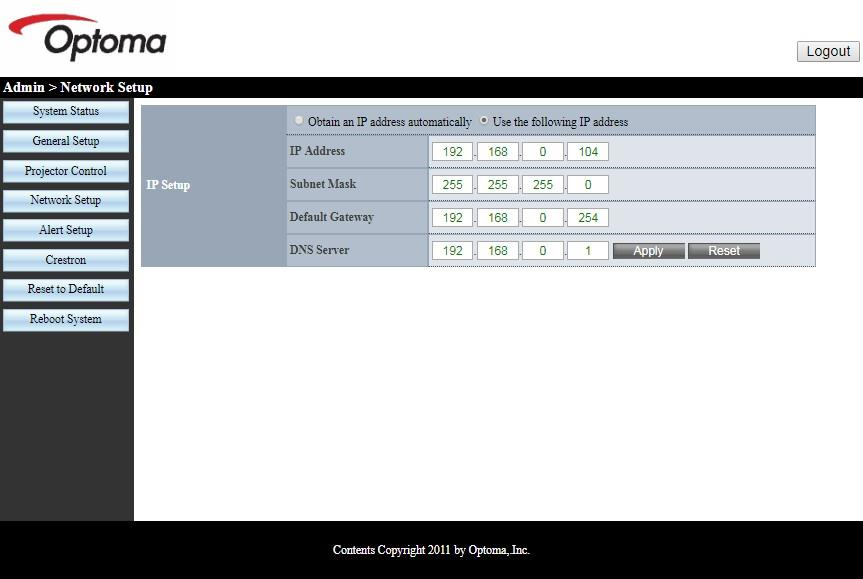Log out with the Logout button
The image size is (863, 579).
pos(828,51)
